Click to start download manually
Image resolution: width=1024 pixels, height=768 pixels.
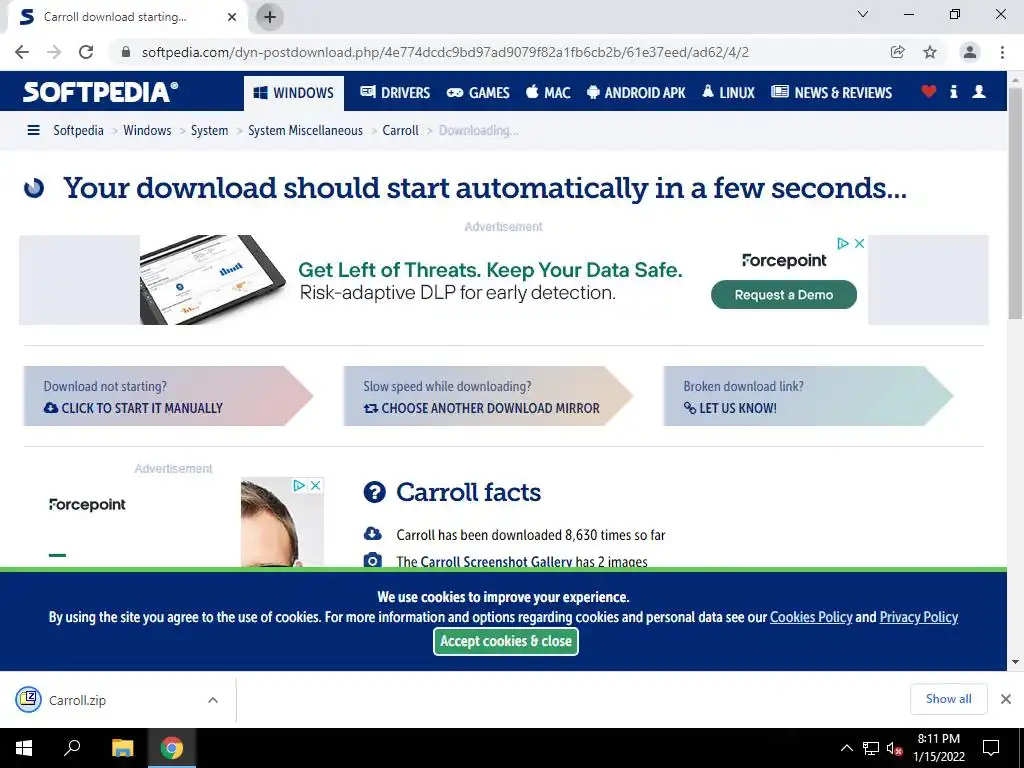click(x=133, y=408)
